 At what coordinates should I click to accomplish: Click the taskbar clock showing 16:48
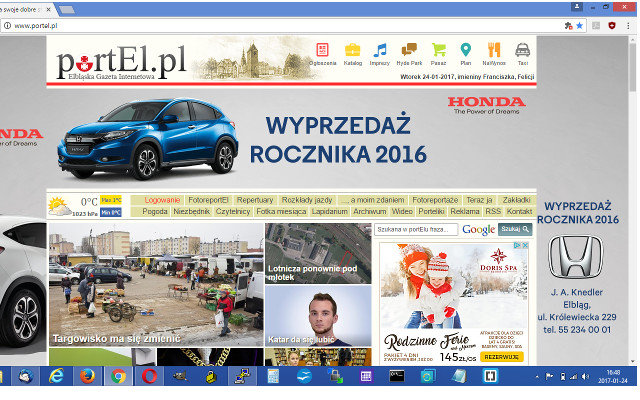tap(613, 376)
